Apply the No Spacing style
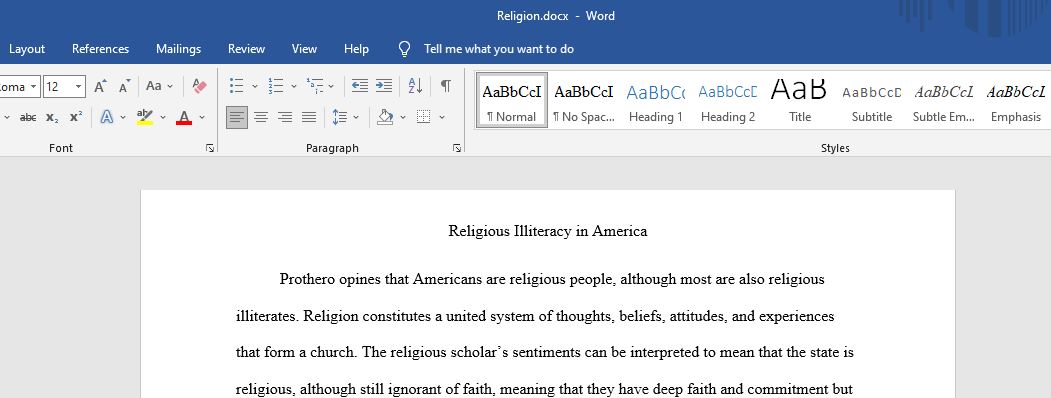This screenshot has height=398, width=1051. (x=584, y=100)
